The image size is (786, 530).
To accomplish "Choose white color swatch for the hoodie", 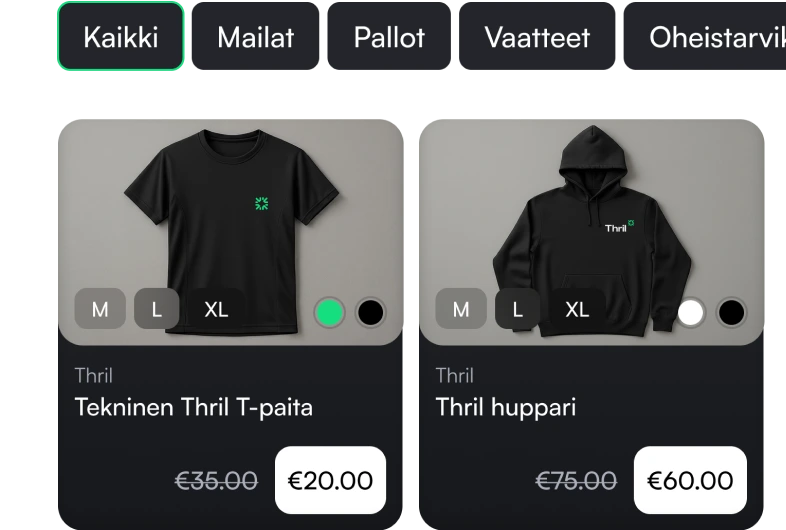I will (x=690, y=312).
